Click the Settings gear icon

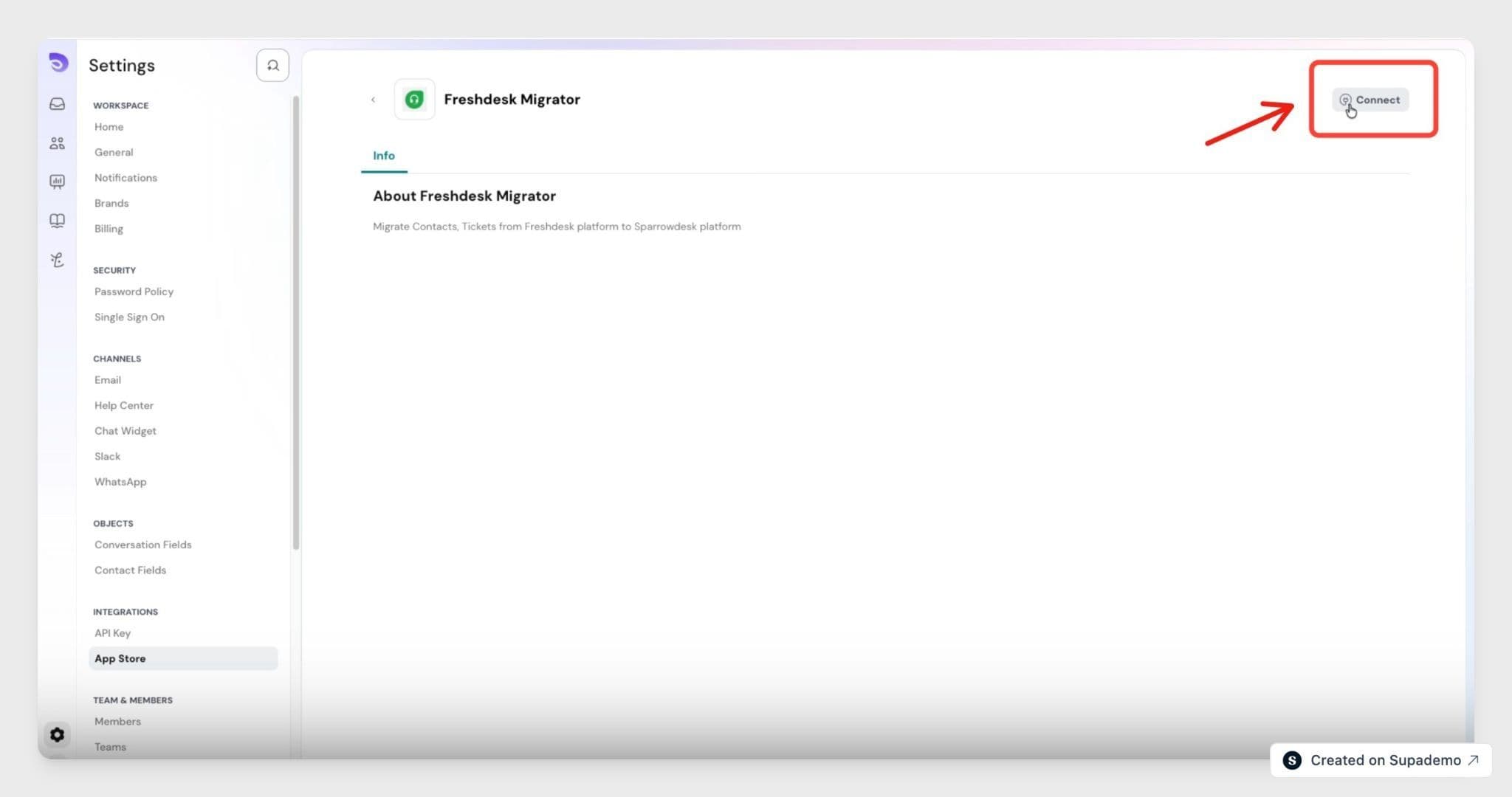tap(57, 735)
